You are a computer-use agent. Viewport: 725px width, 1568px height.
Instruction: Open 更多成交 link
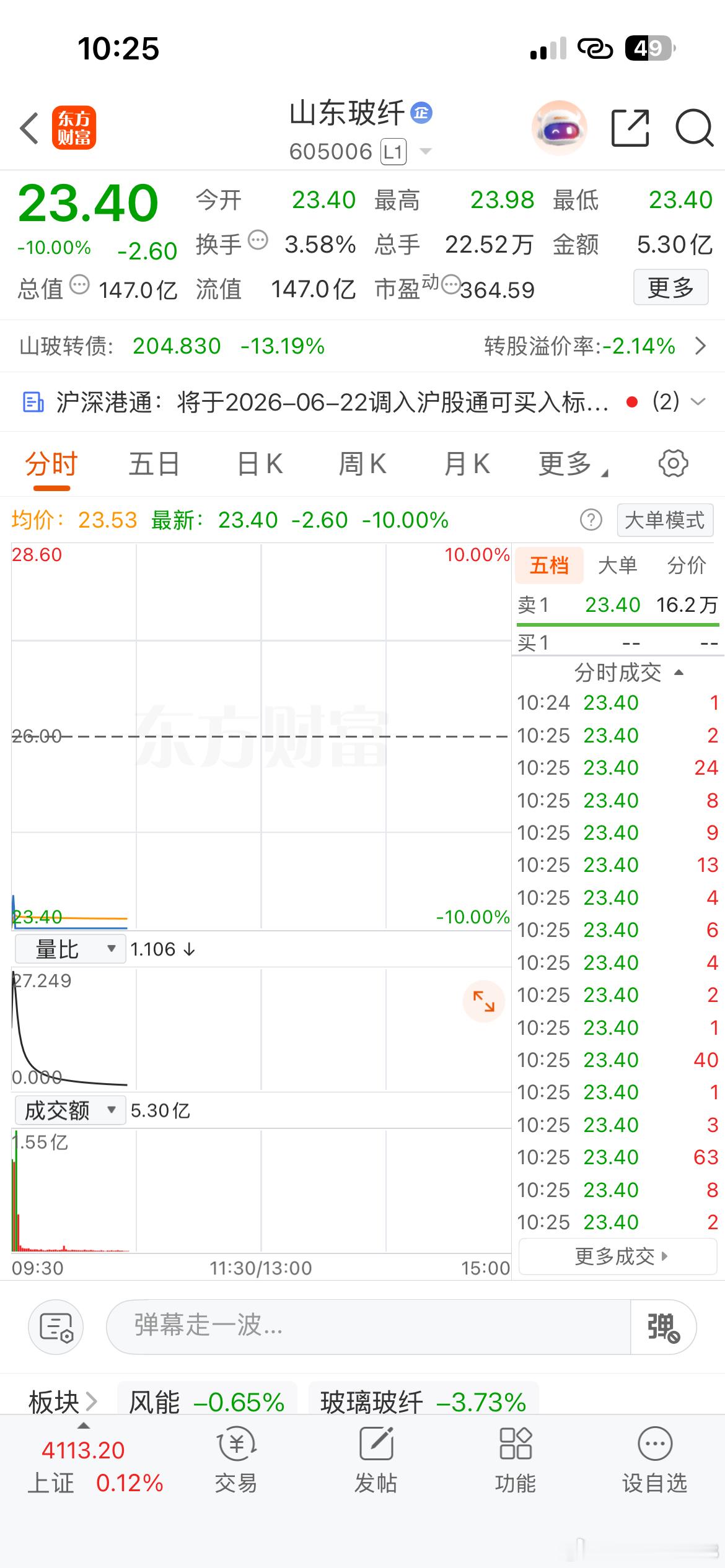pos(618,1257)
